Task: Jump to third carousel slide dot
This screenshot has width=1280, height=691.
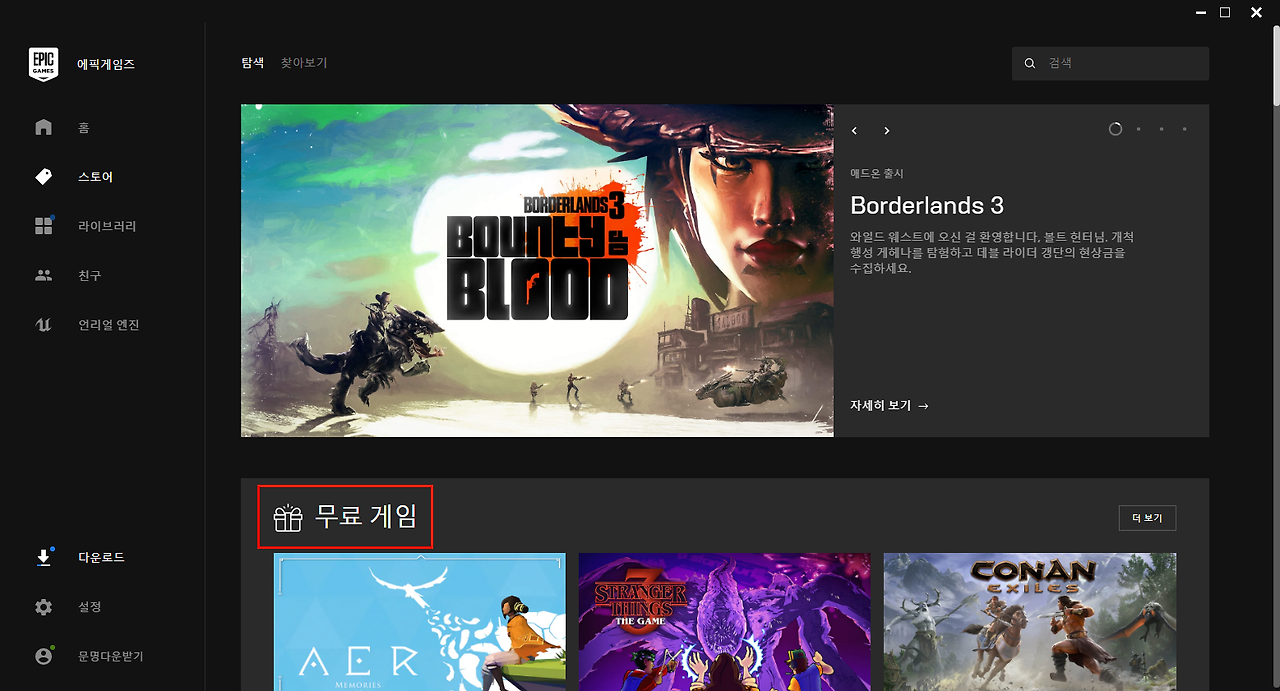Action: pos(1161,129)
